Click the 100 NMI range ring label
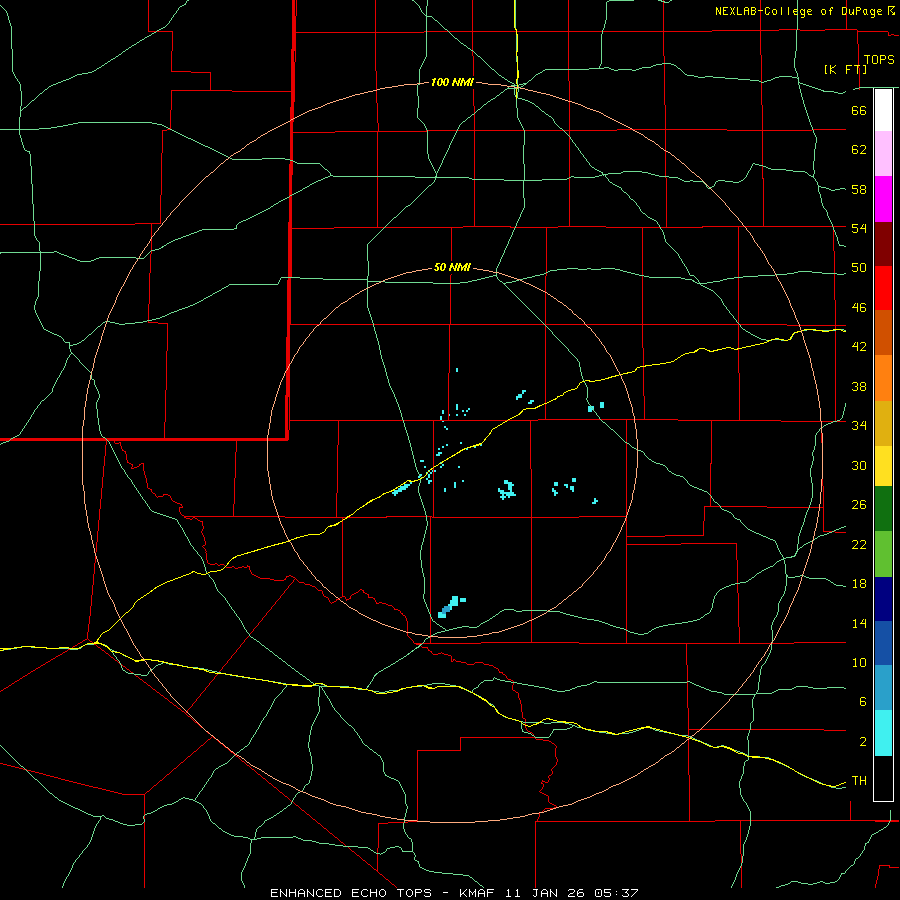The image size is (900, 900). click(x=452, y=83)
